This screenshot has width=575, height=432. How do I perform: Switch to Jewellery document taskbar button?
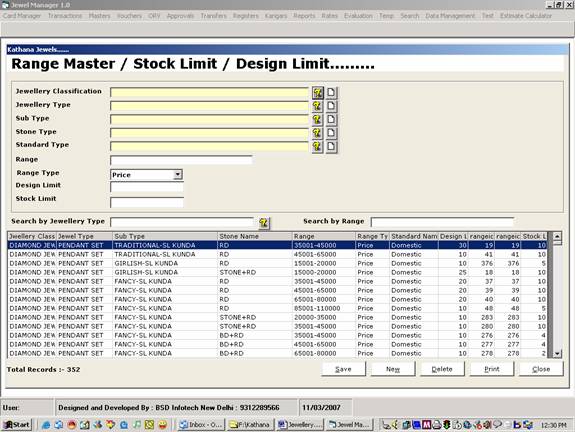(300, 425)
